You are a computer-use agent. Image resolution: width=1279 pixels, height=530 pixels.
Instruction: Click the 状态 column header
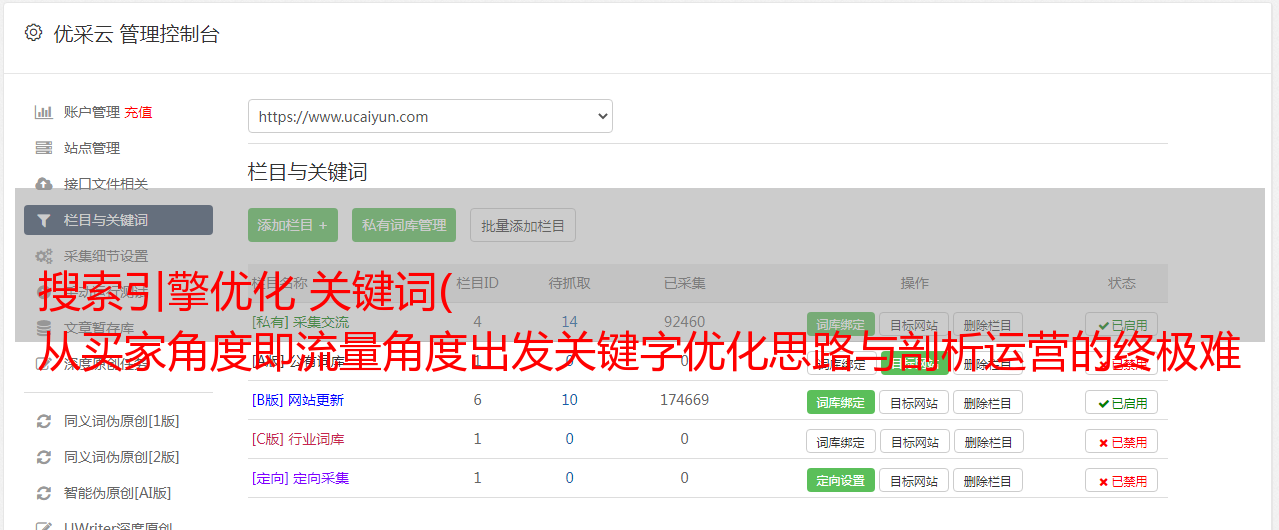point(1122,283)
